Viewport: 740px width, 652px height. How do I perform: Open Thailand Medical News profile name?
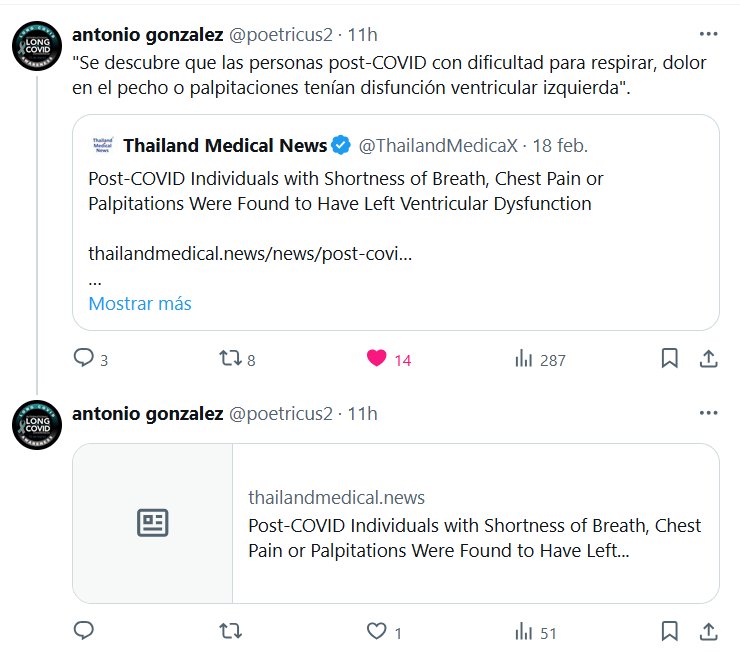225,146
